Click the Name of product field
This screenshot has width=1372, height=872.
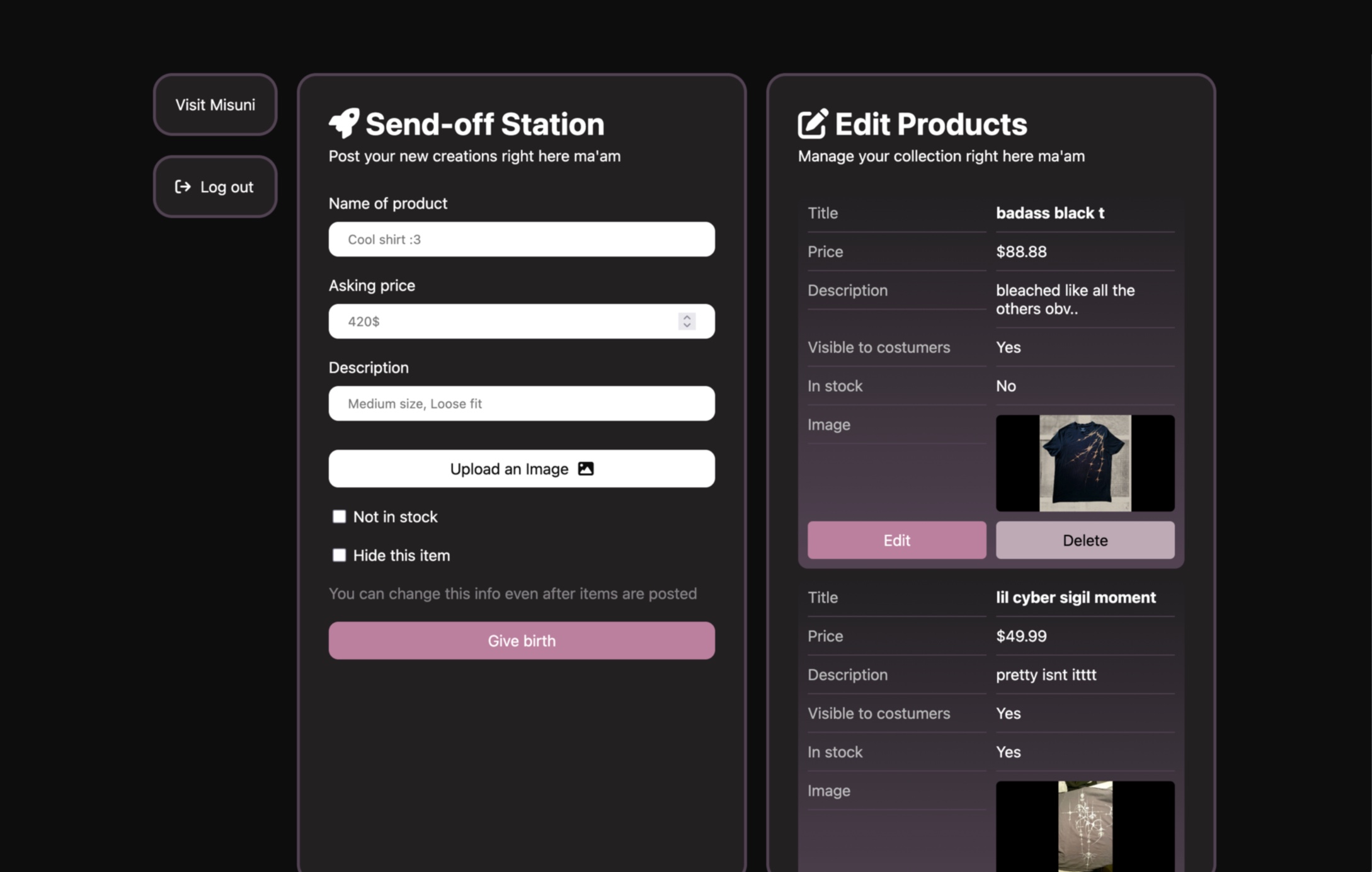(521, 239)
